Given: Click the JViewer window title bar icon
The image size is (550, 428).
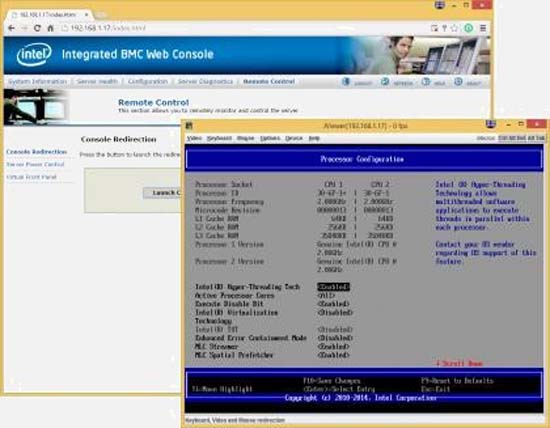Looking at the screenshot, I should (x=189, y=125).
